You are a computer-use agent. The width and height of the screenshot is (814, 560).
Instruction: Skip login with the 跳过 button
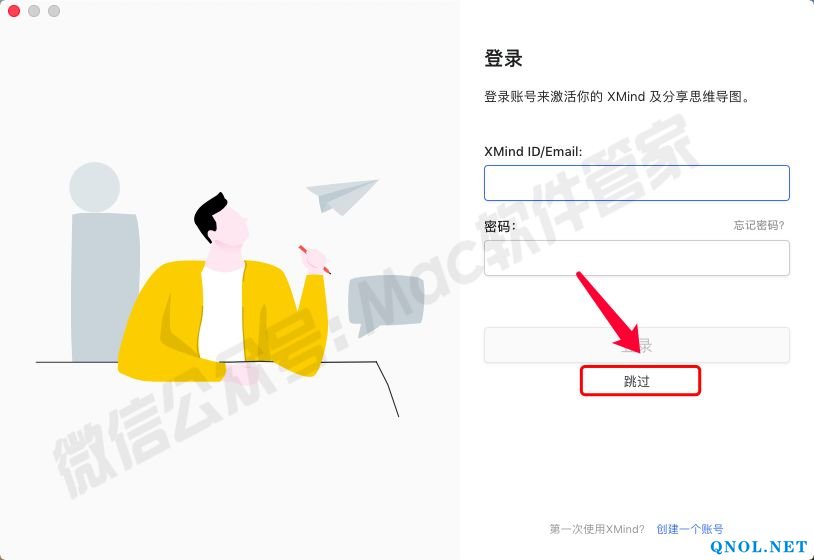click(640, 381)
